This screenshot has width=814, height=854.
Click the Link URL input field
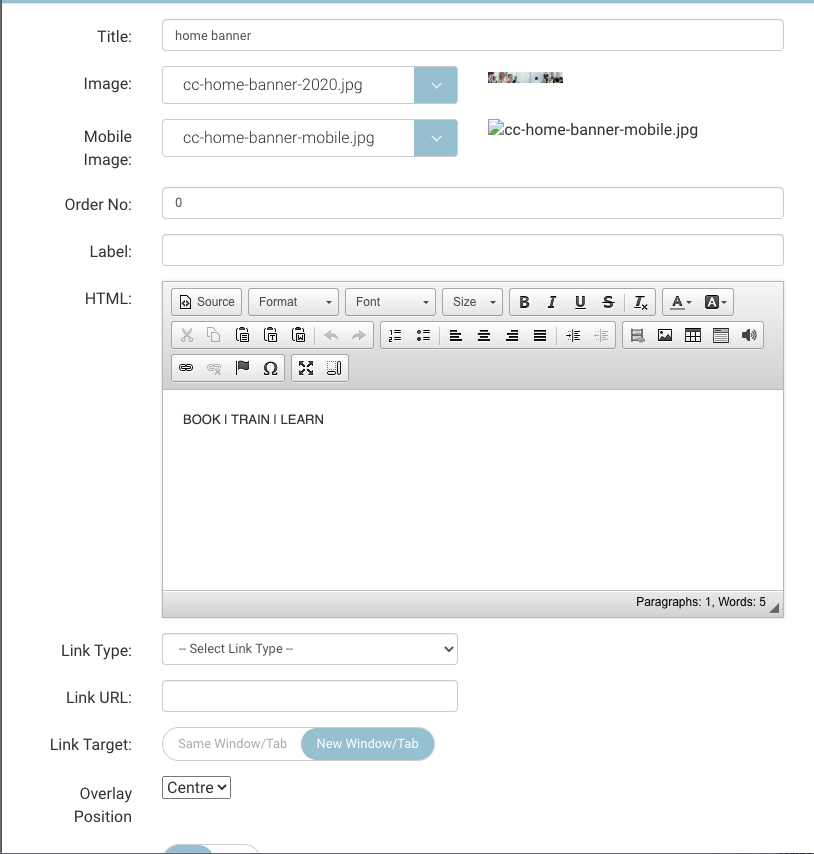pyautogui.click(x=309, y=696)
